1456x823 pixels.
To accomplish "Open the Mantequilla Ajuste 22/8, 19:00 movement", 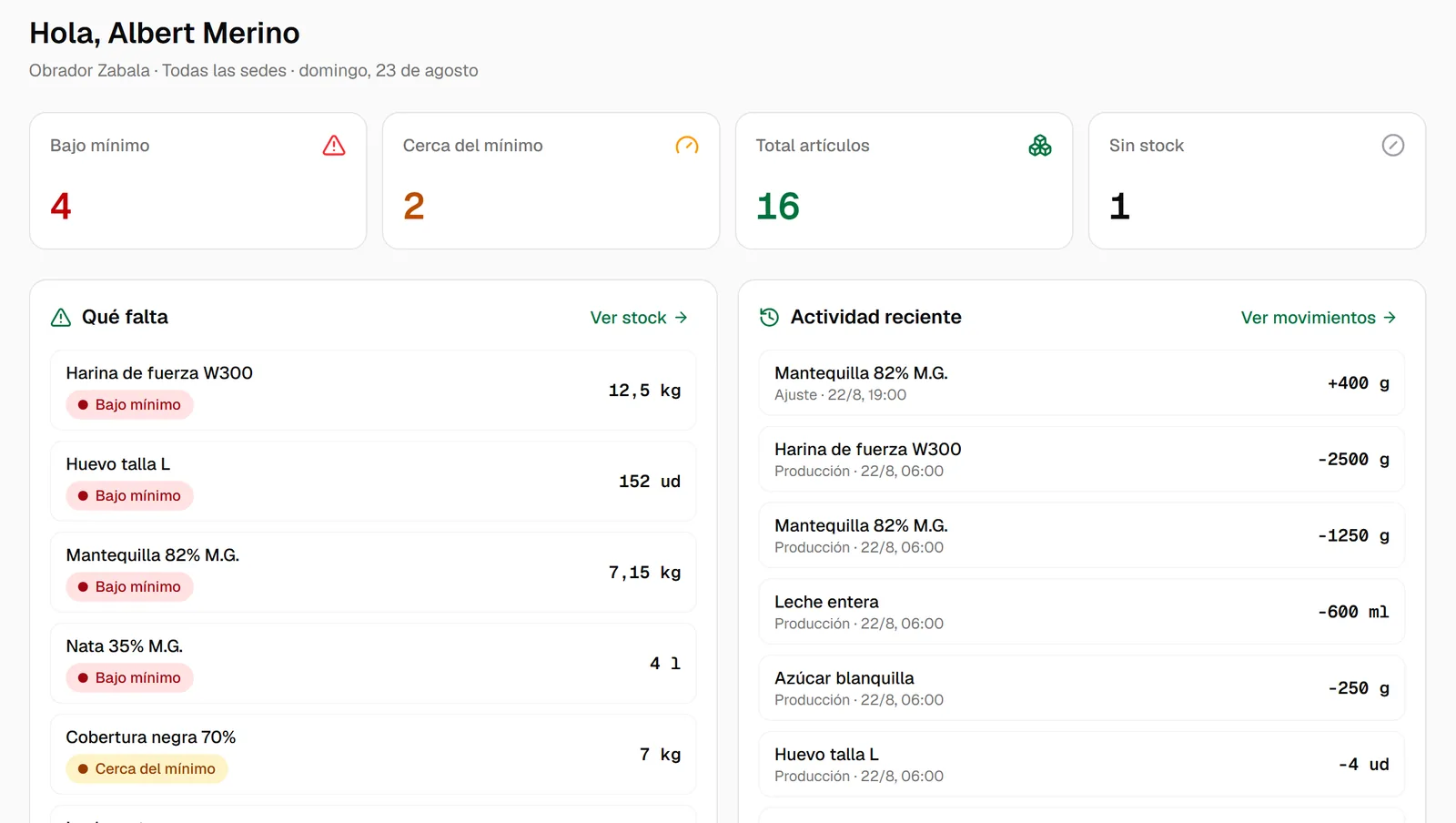I will [x=1082, y=383].
